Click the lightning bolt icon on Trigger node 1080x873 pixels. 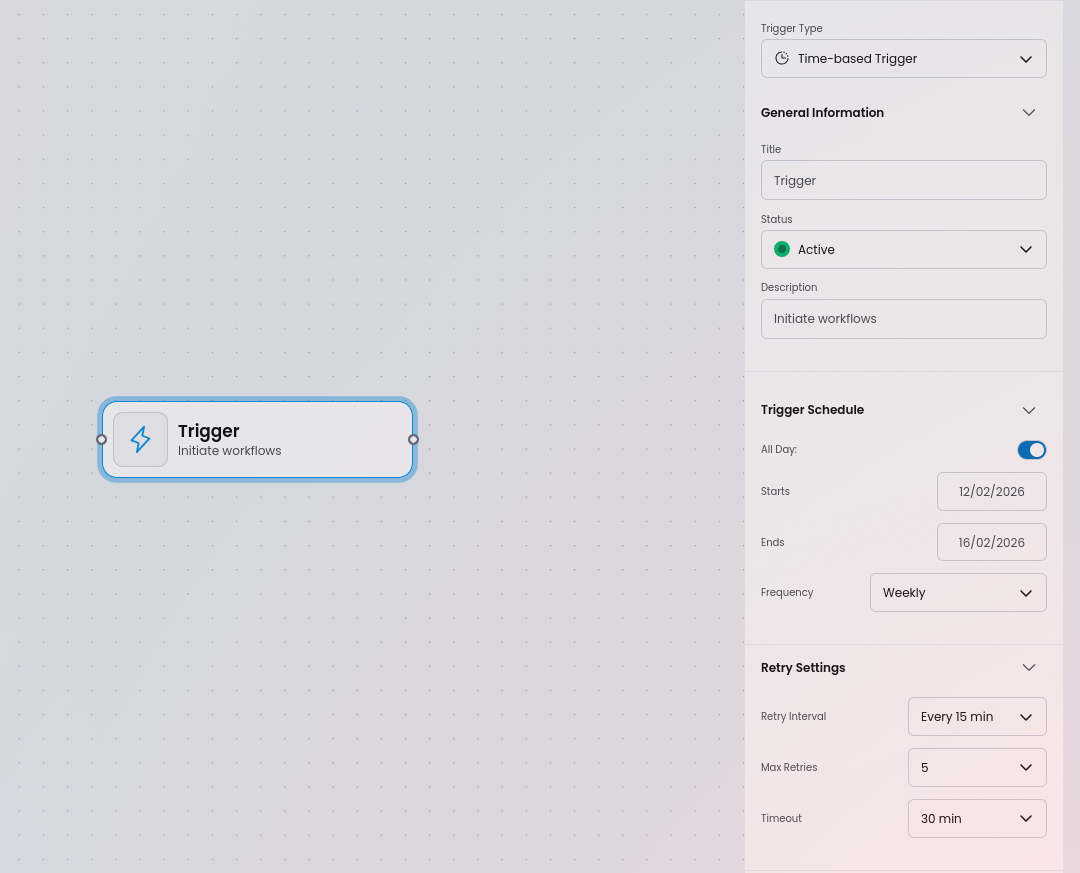140,439
